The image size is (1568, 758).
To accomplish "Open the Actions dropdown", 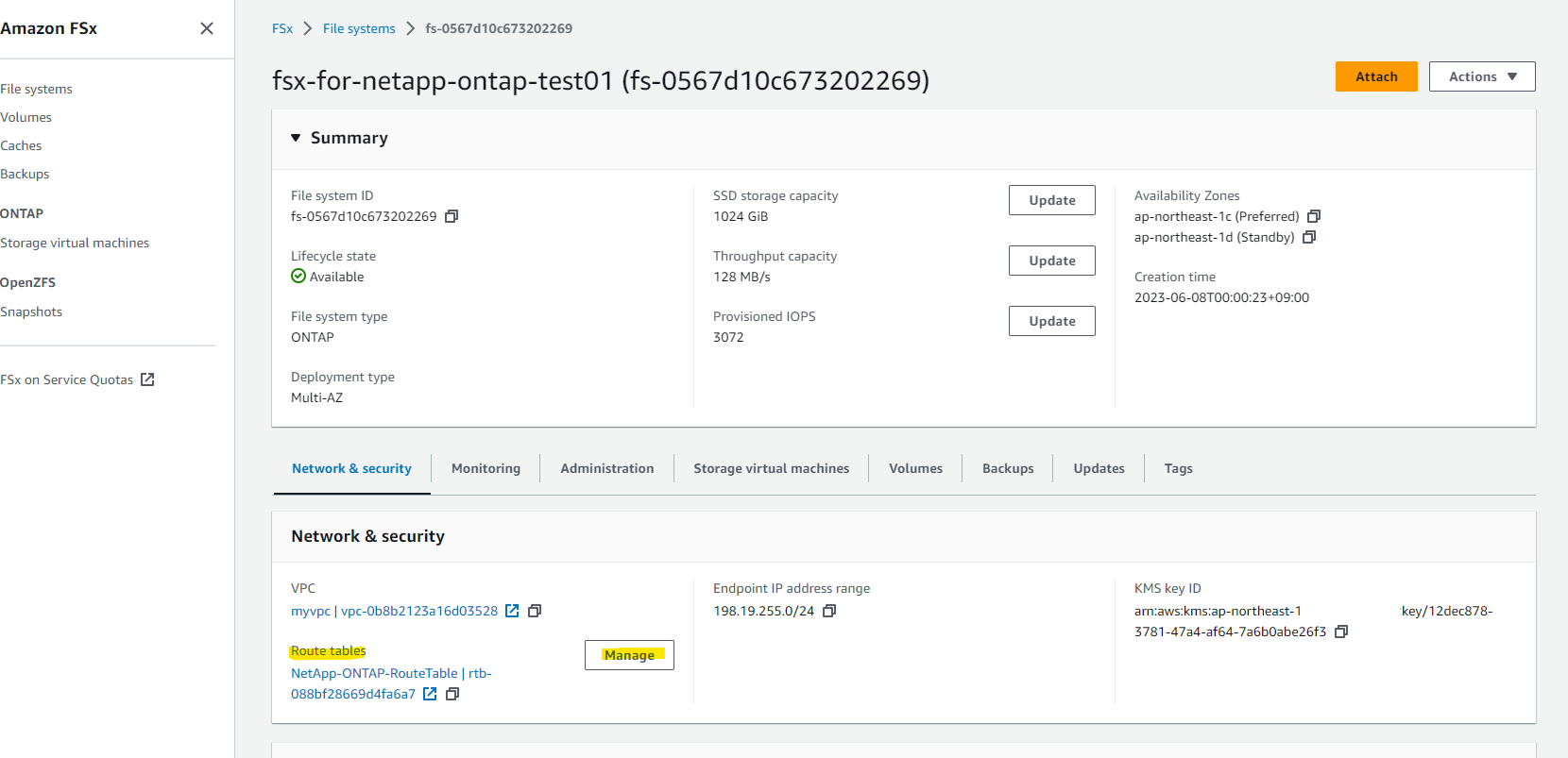I will (1482, 76).
